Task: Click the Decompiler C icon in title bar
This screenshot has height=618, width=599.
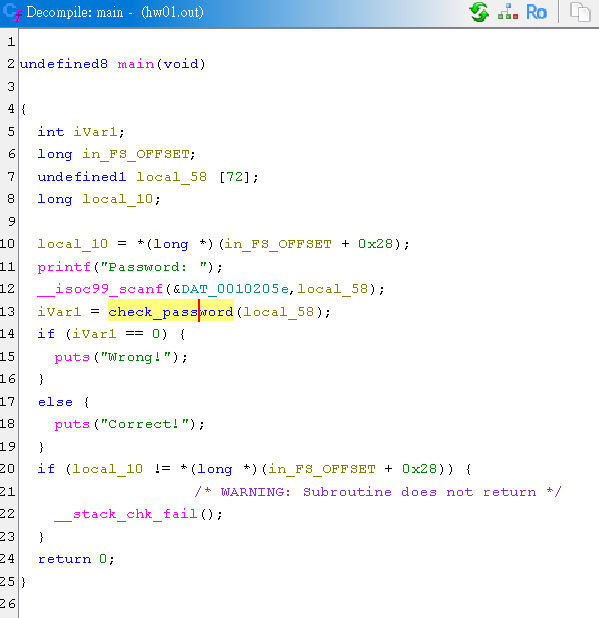Action: (11, 12)
